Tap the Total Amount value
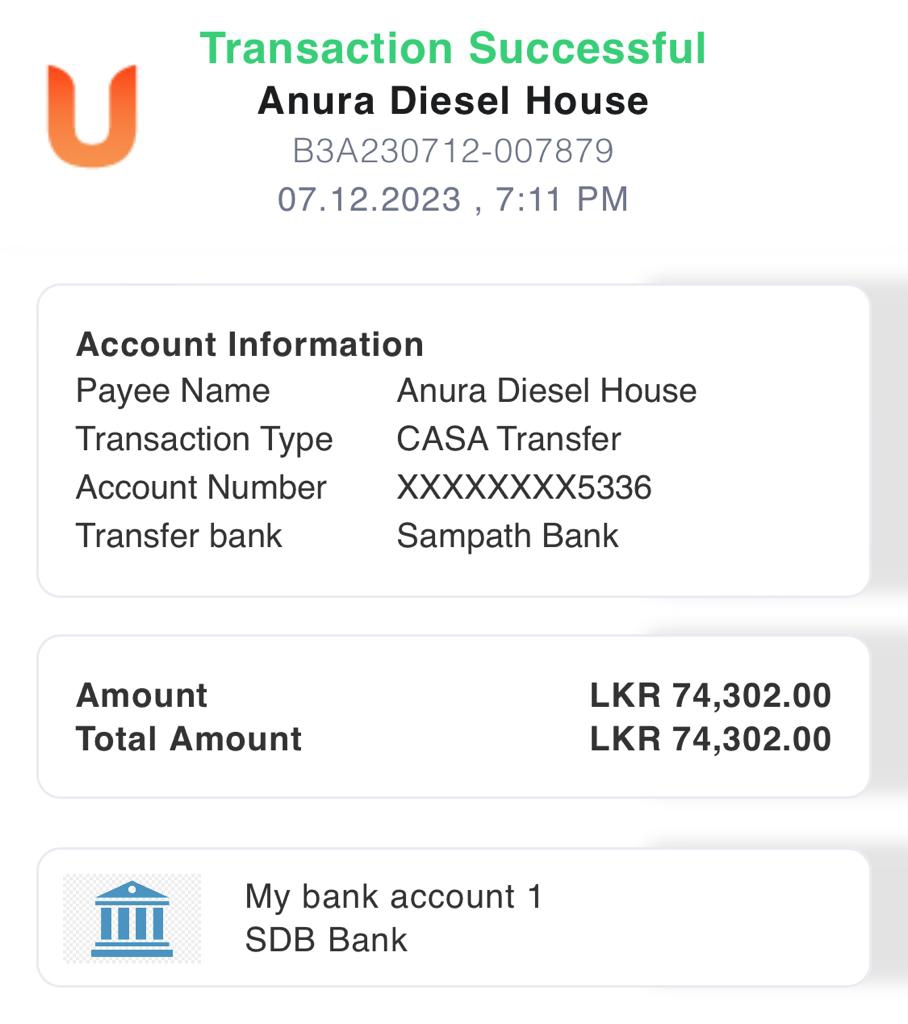Screen dimensions: 908x1024 [x=710, y=739]
